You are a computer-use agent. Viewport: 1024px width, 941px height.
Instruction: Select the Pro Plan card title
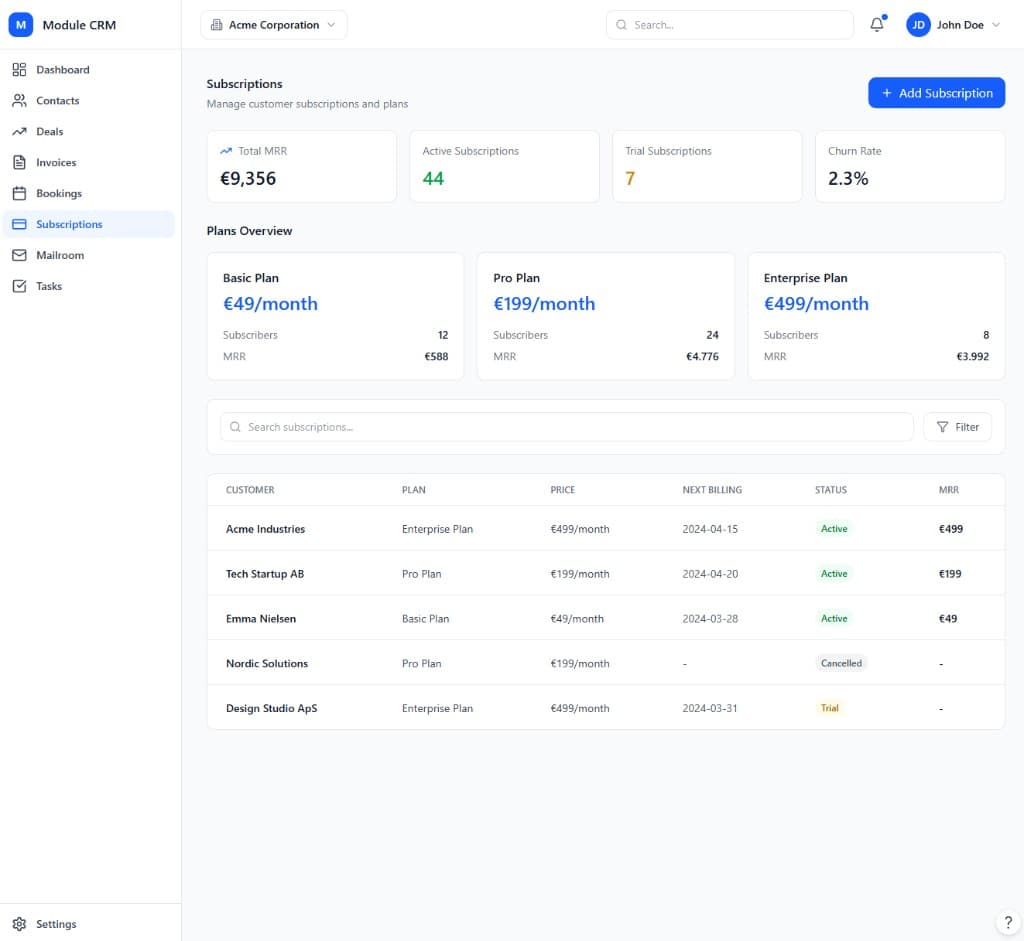[517, 278]
